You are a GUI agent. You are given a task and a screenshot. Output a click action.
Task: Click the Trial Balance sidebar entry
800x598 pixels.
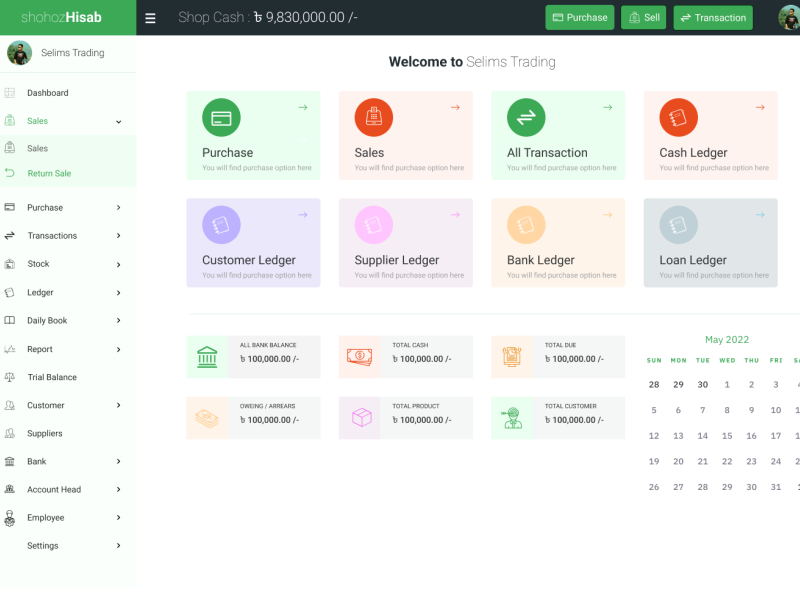coord(50,377)
